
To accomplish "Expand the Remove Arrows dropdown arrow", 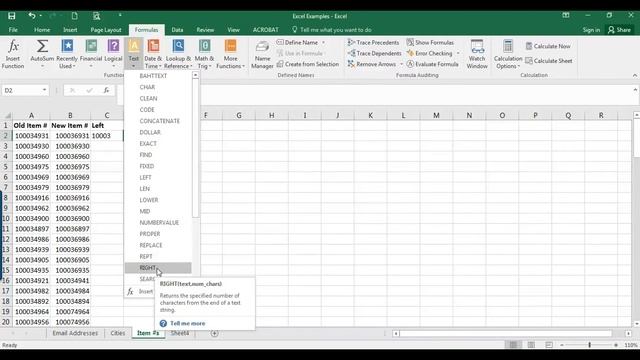I will [401, 64].
